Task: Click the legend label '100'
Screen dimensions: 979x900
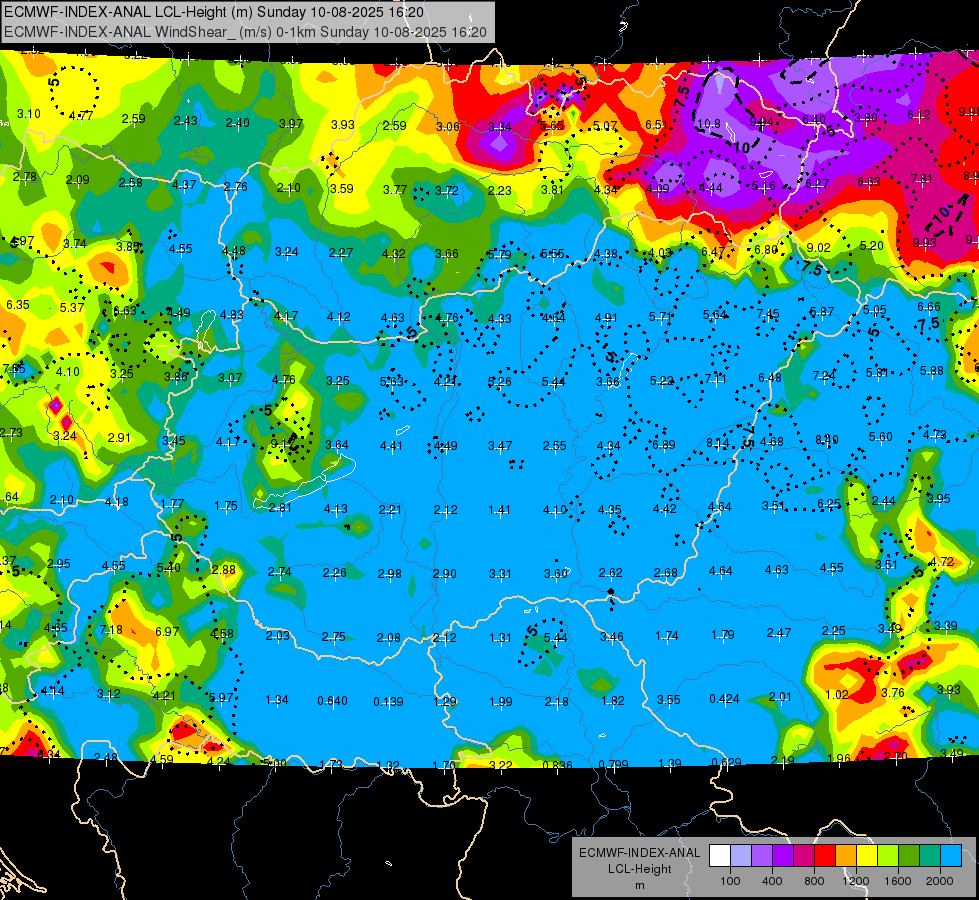Action: click(730, 881)
